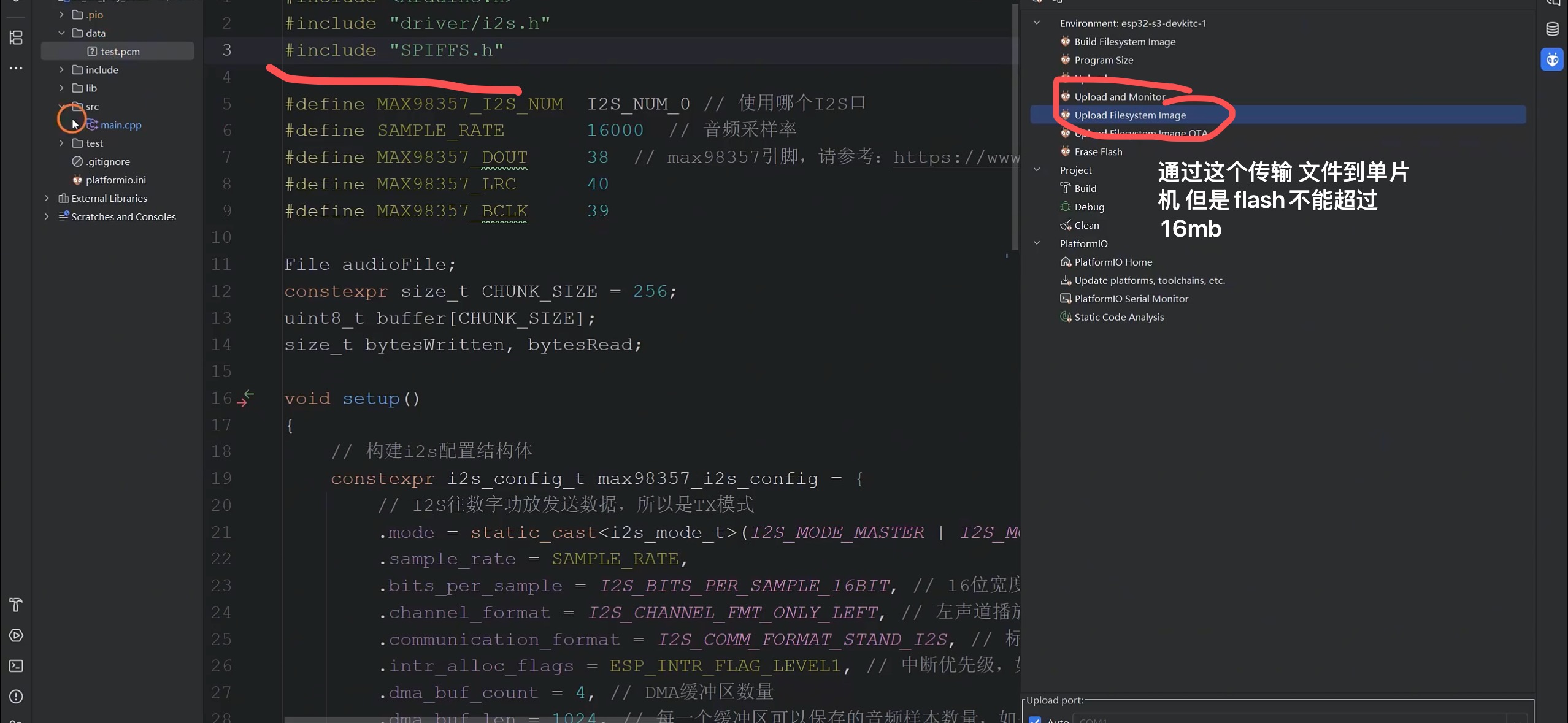Click the MAX98357_DOUT define name
This screenshot has height=723, width=1568.
coord(452,158)
